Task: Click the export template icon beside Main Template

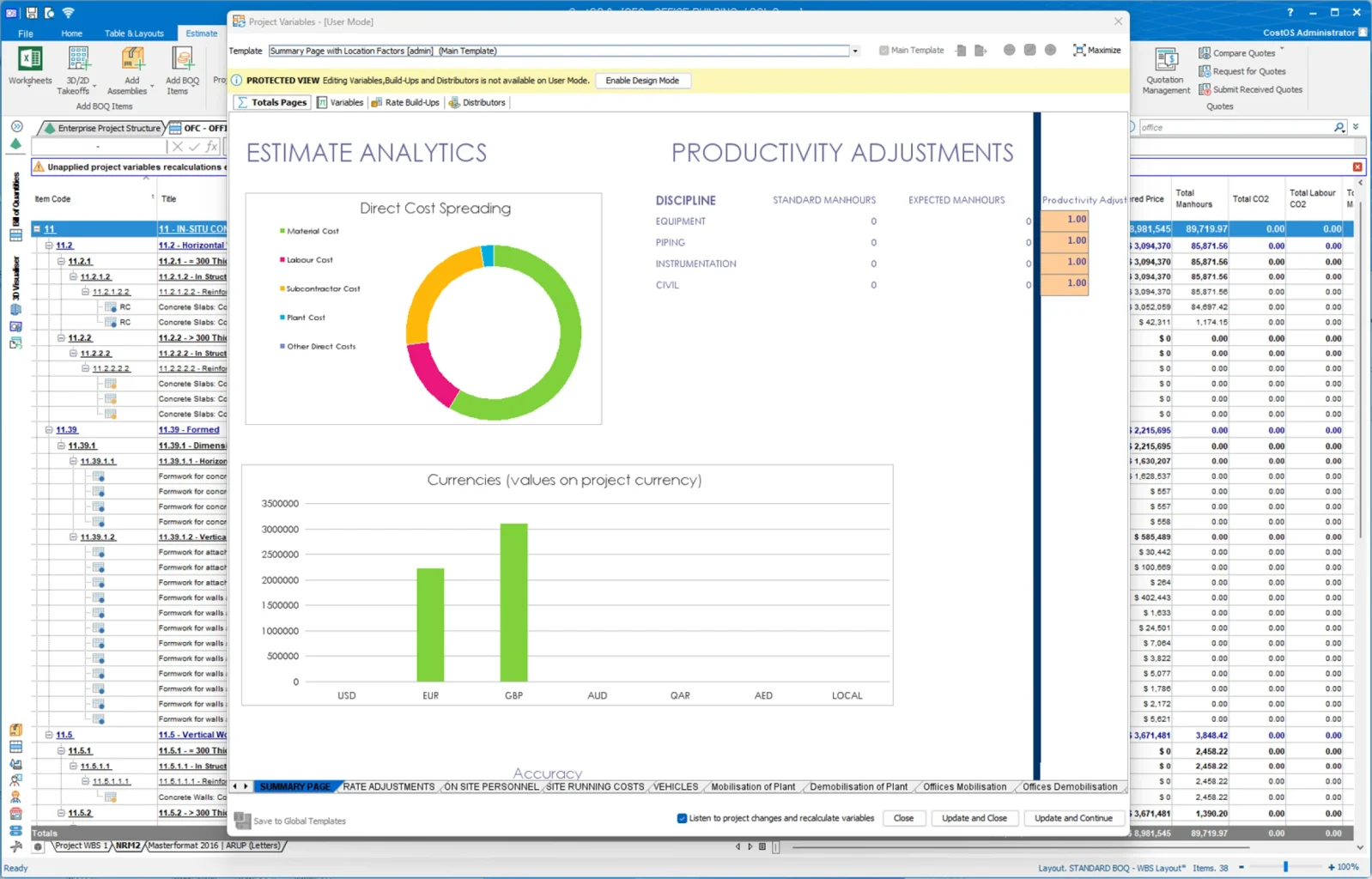Action: click(x=980, y=51)
